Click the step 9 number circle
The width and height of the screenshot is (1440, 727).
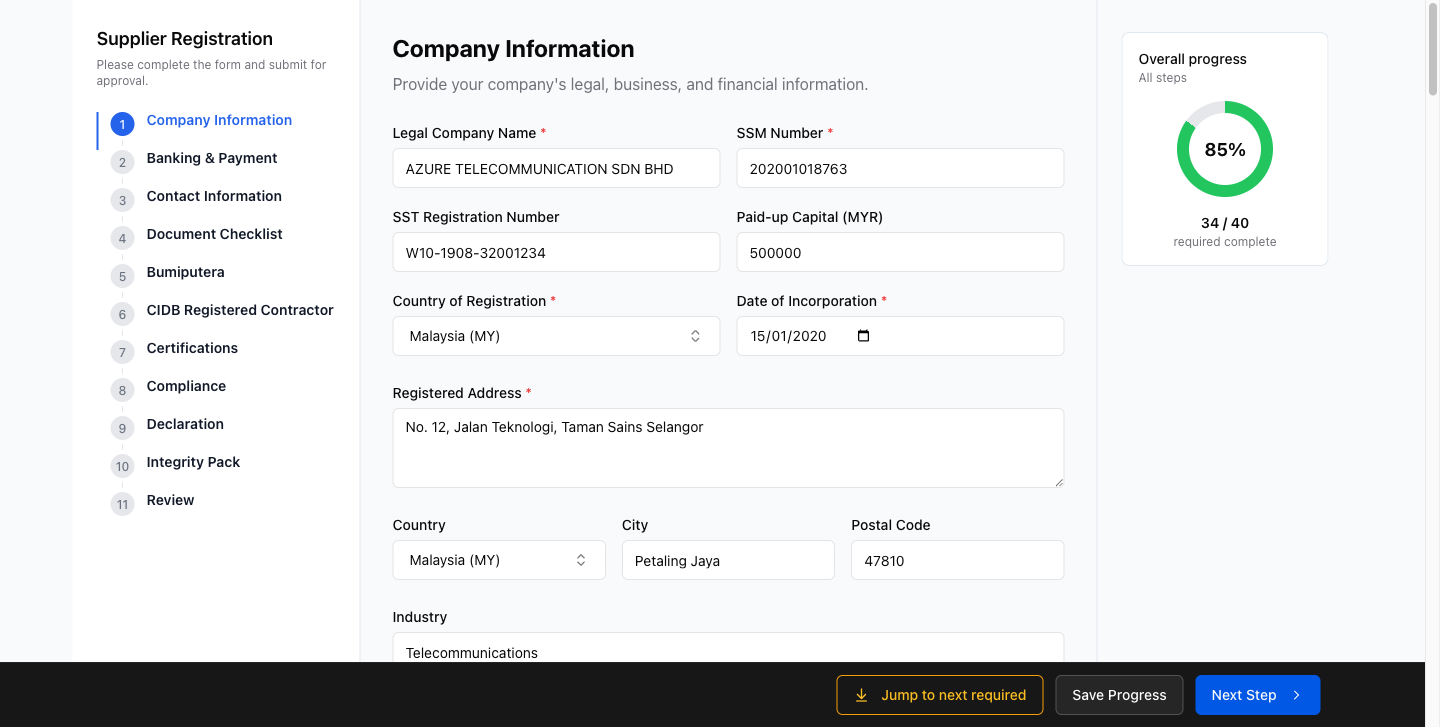tap(122, 429)
